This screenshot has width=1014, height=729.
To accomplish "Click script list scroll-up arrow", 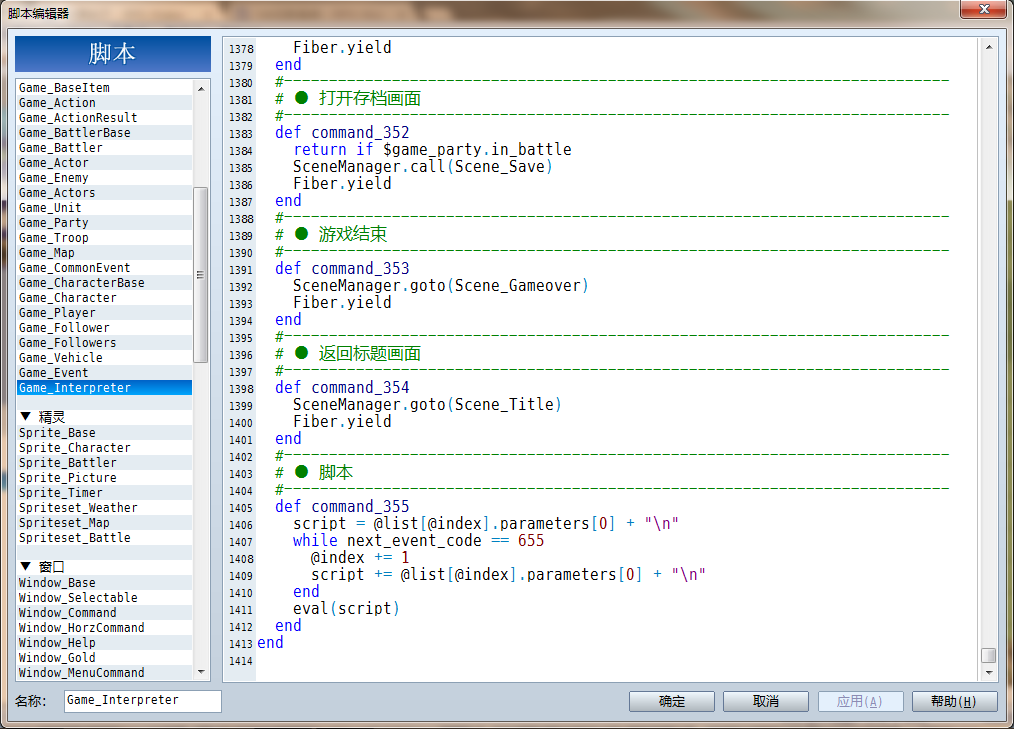I will click(201, 88).
